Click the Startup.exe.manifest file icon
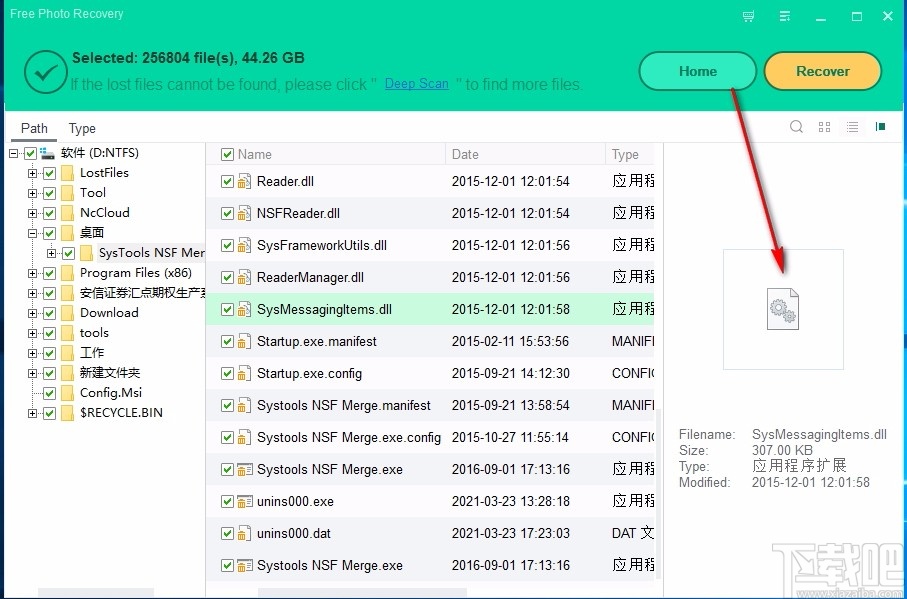This screenshot has width=907, height=599. (x=244, y=342)
